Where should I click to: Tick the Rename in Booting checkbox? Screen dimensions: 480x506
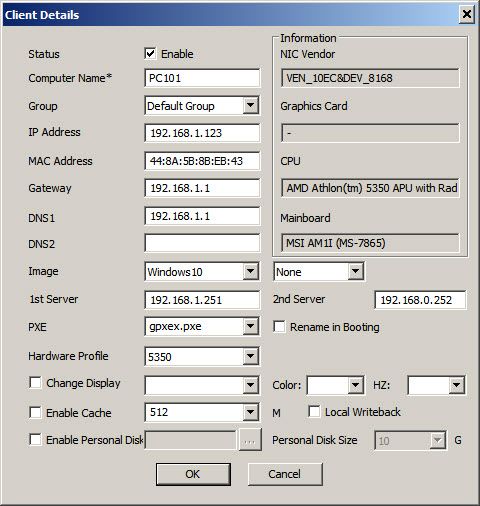click(x=279, y=327)
